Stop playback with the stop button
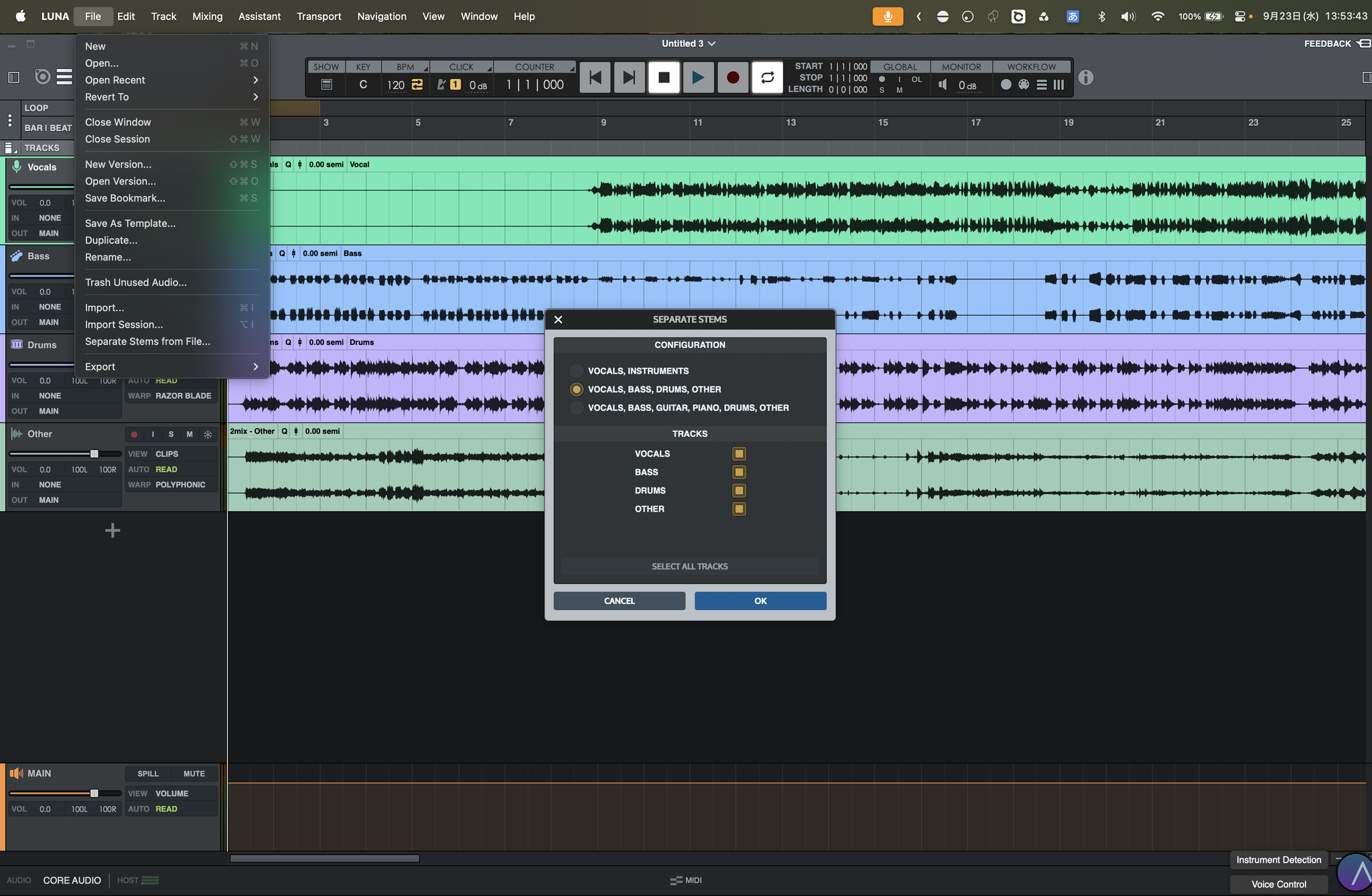The height and width of the screenshot is (896, 1372). coord(664,78)
